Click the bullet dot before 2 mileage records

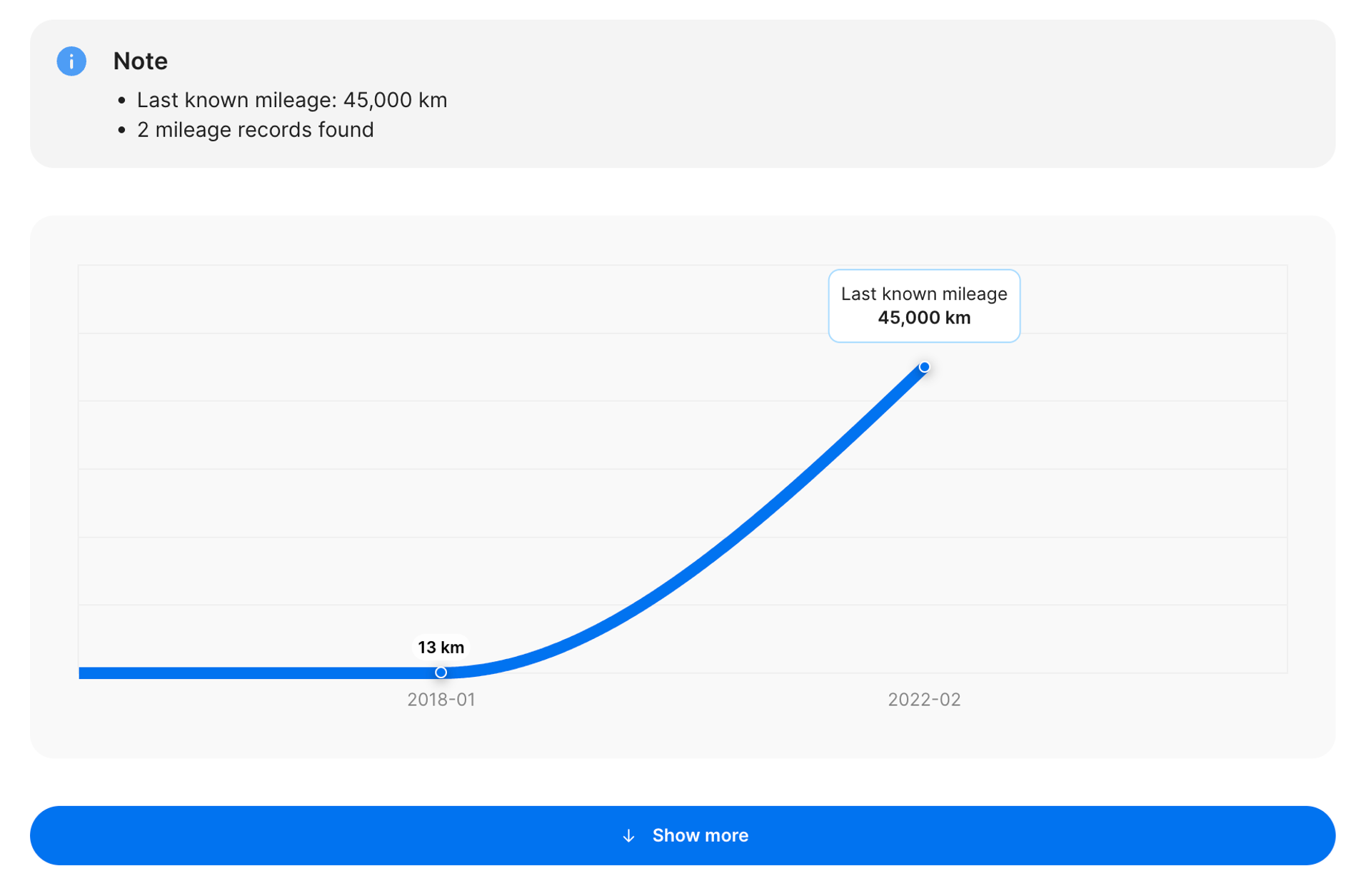pos(121,131)
